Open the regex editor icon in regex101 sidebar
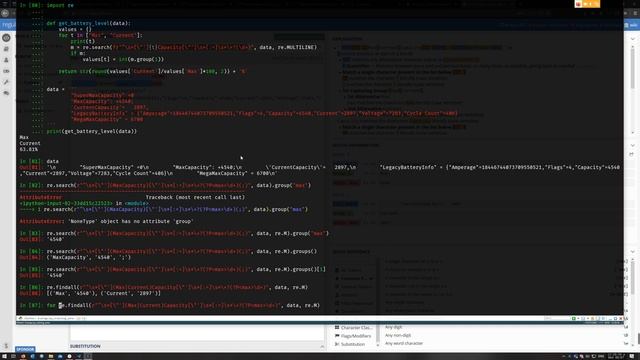 6,38
